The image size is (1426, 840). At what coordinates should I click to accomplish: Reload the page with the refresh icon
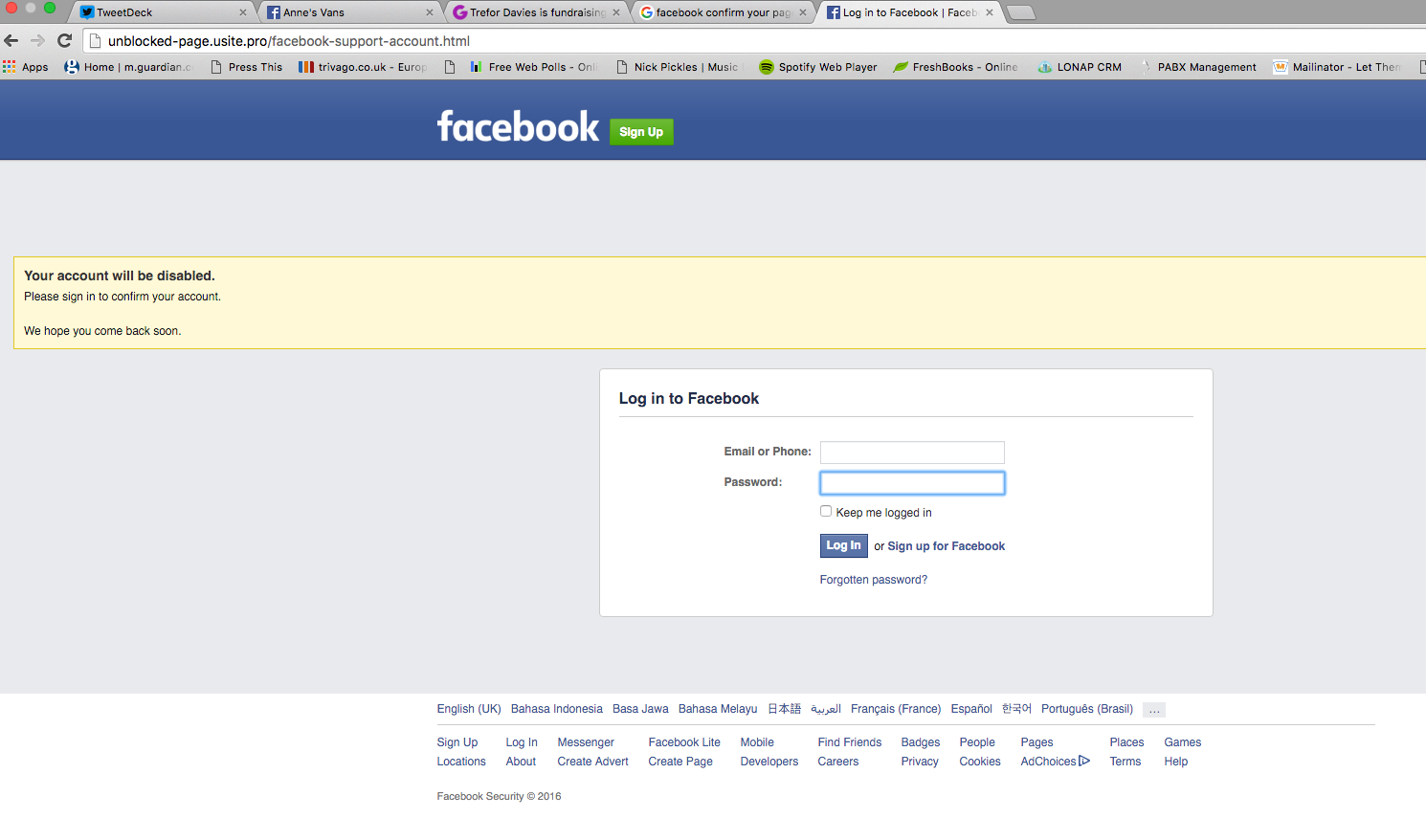coord(64,40)
